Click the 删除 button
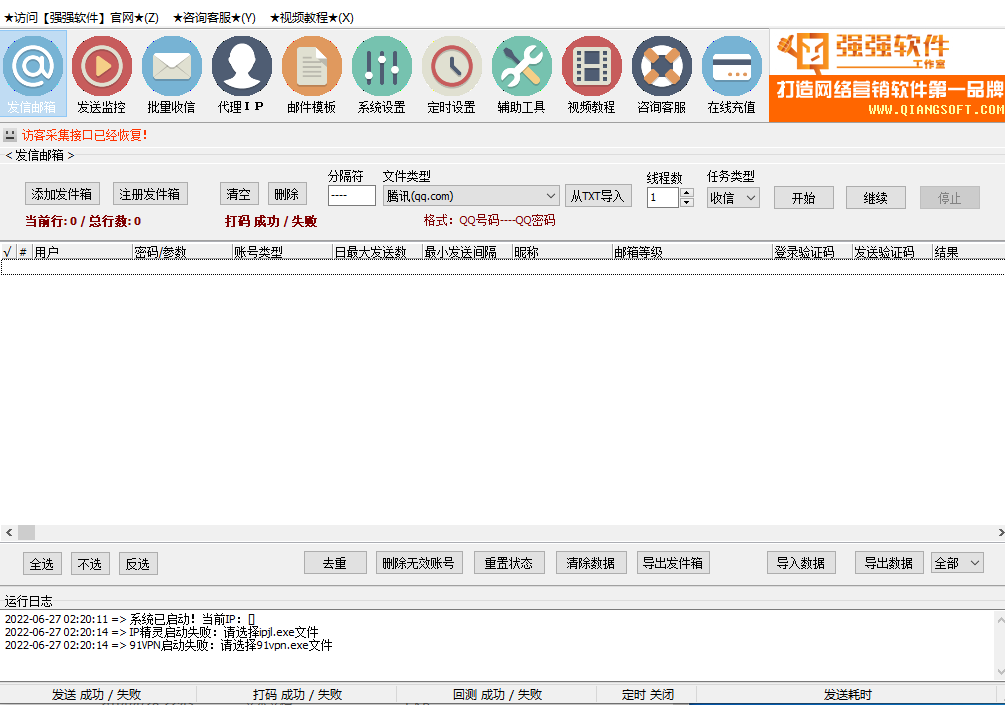Viewport: 1005px width, 705px height. [x=287, y=194]
